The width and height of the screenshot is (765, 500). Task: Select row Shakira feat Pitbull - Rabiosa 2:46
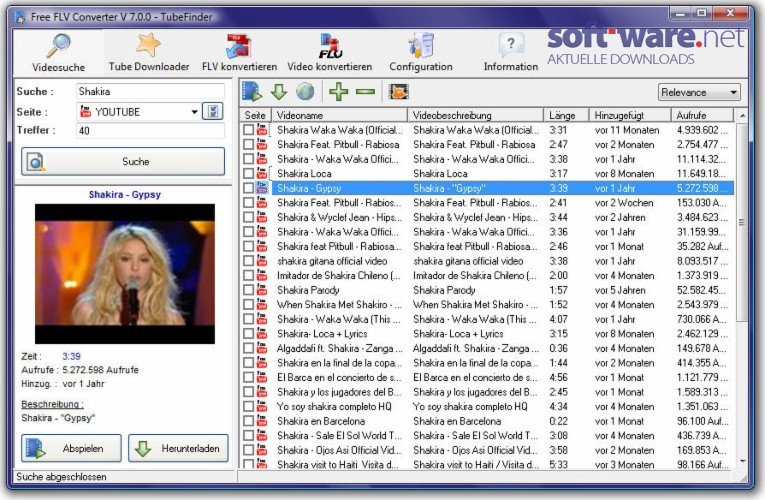[487, 246]
